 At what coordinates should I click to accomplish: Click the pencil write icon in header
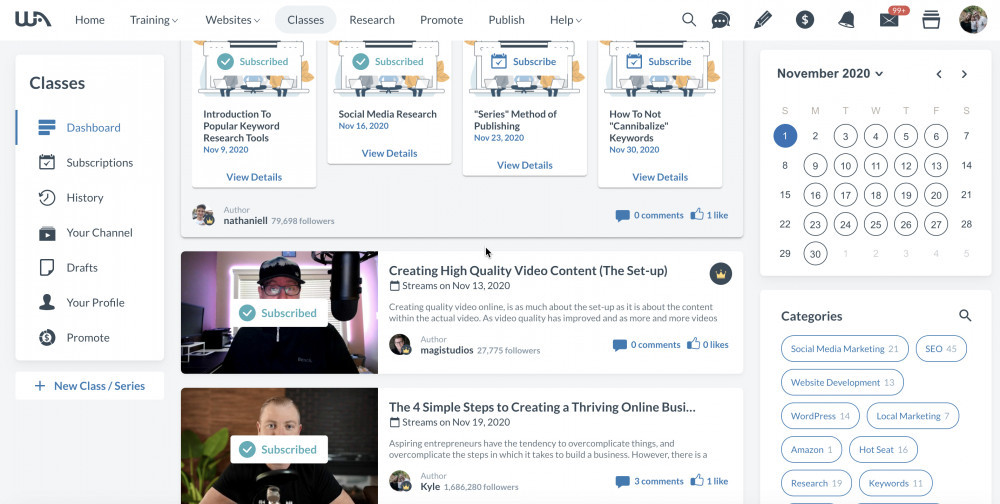[x=763, y=20]
